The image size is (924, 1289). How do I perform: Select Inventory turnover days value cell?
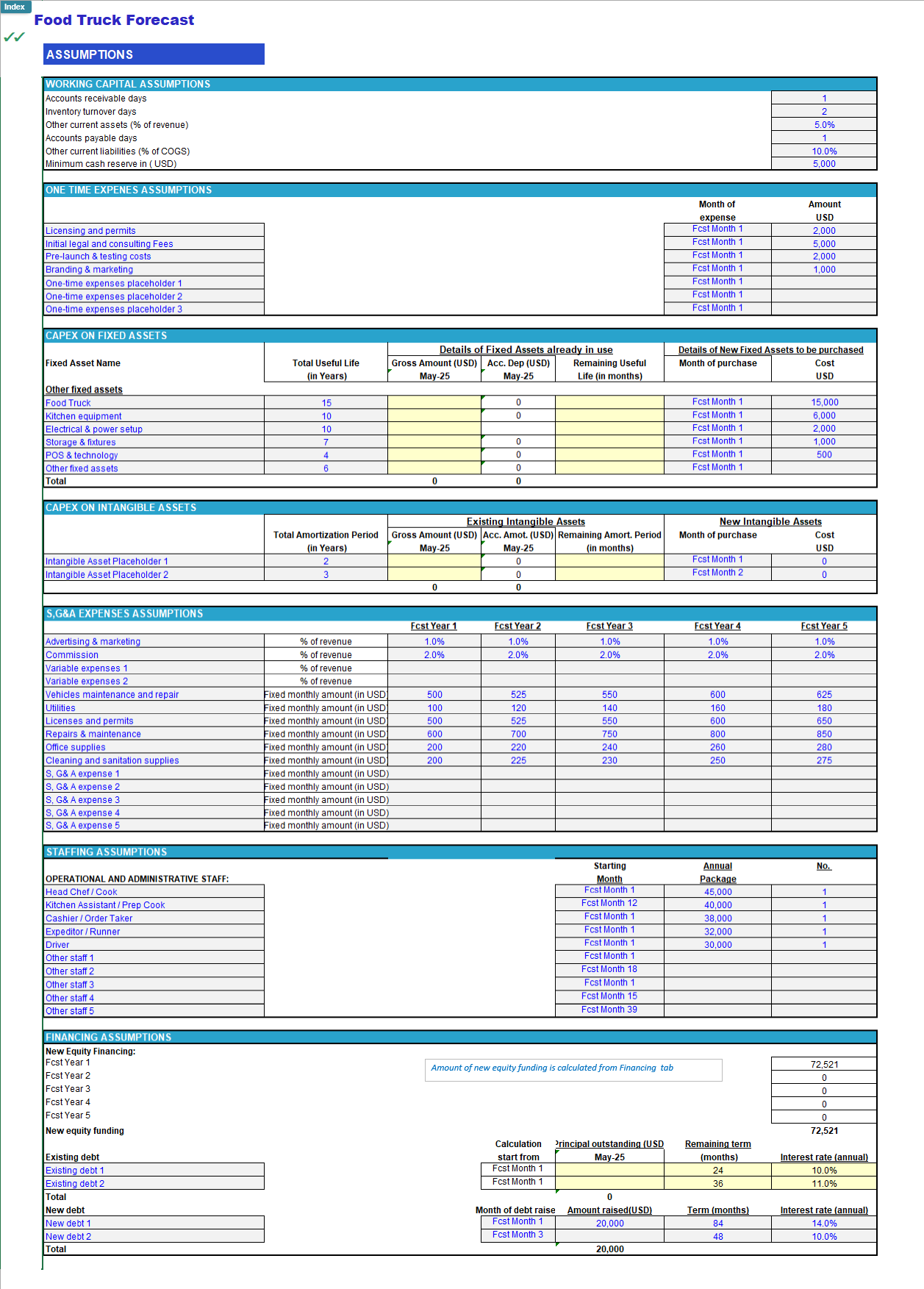click(x=824, y=112)
